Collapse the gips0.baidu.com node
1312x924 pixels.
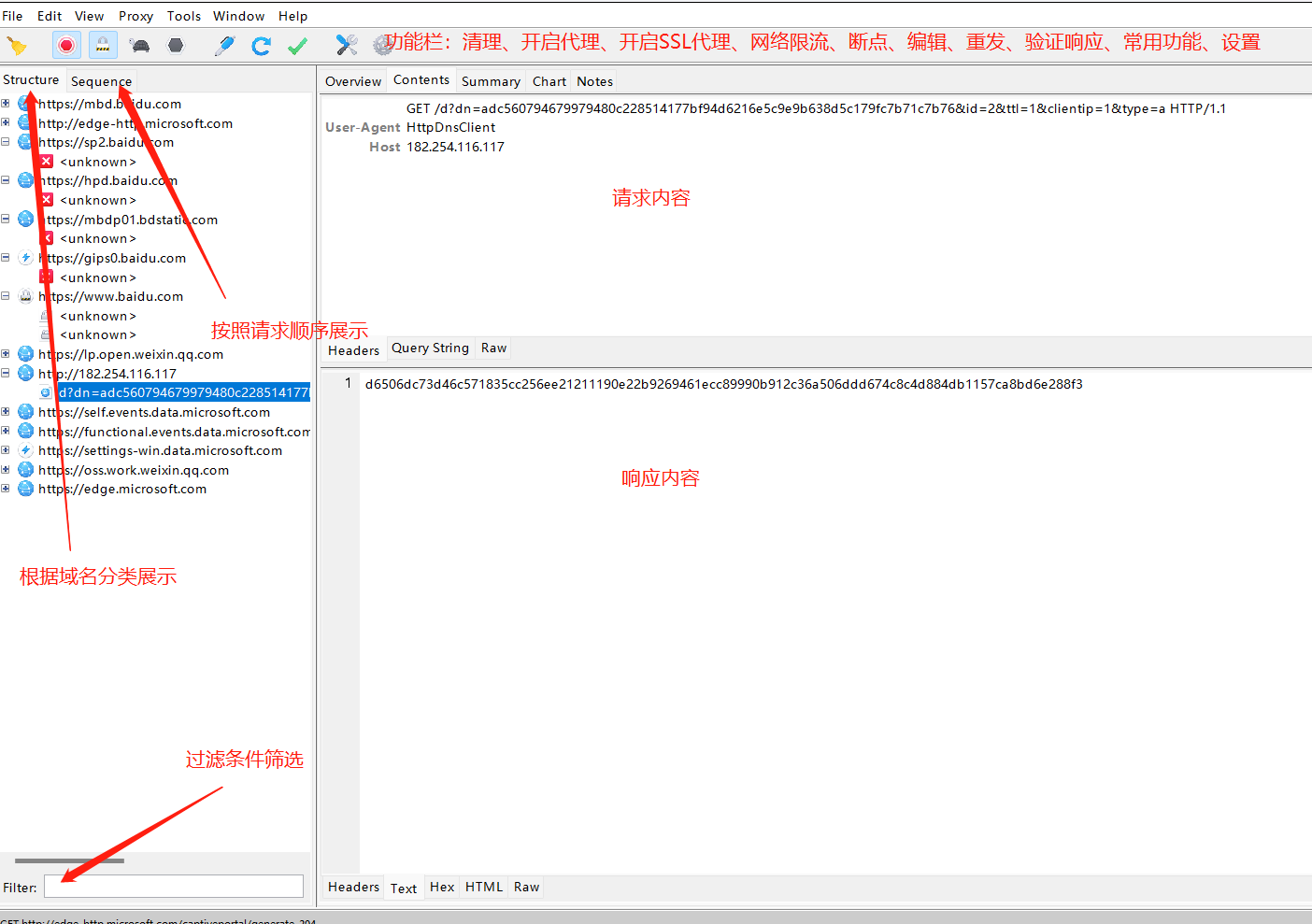click(6, 257)
